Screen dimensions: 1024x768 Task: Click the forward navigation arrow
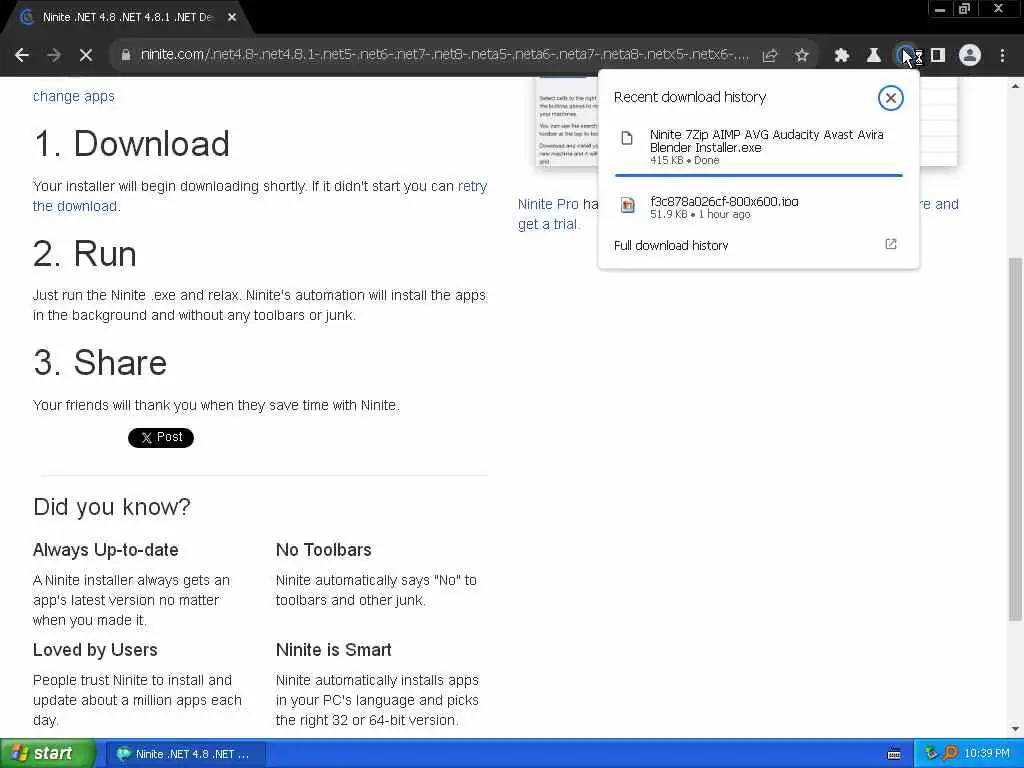point(54,56)
